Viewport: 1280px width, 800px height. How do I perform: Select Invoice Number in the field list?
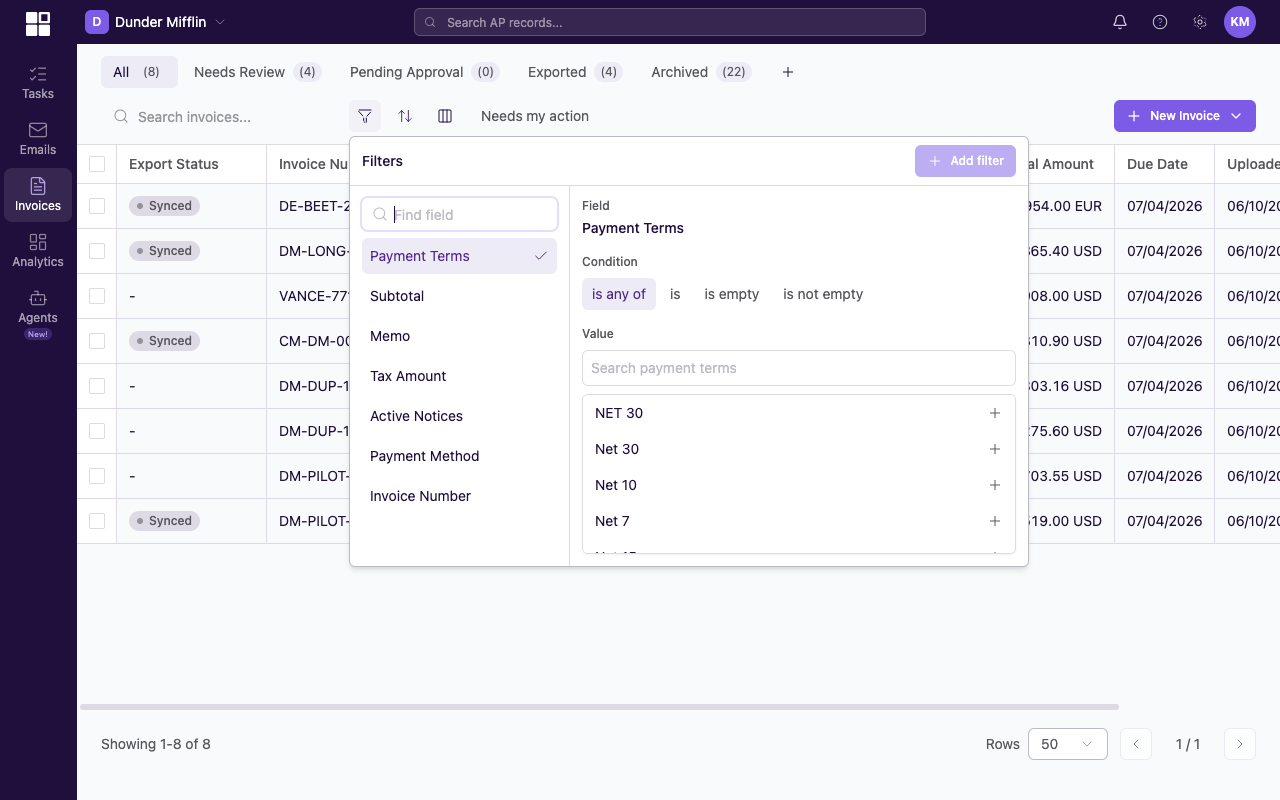tap(459, 496)
